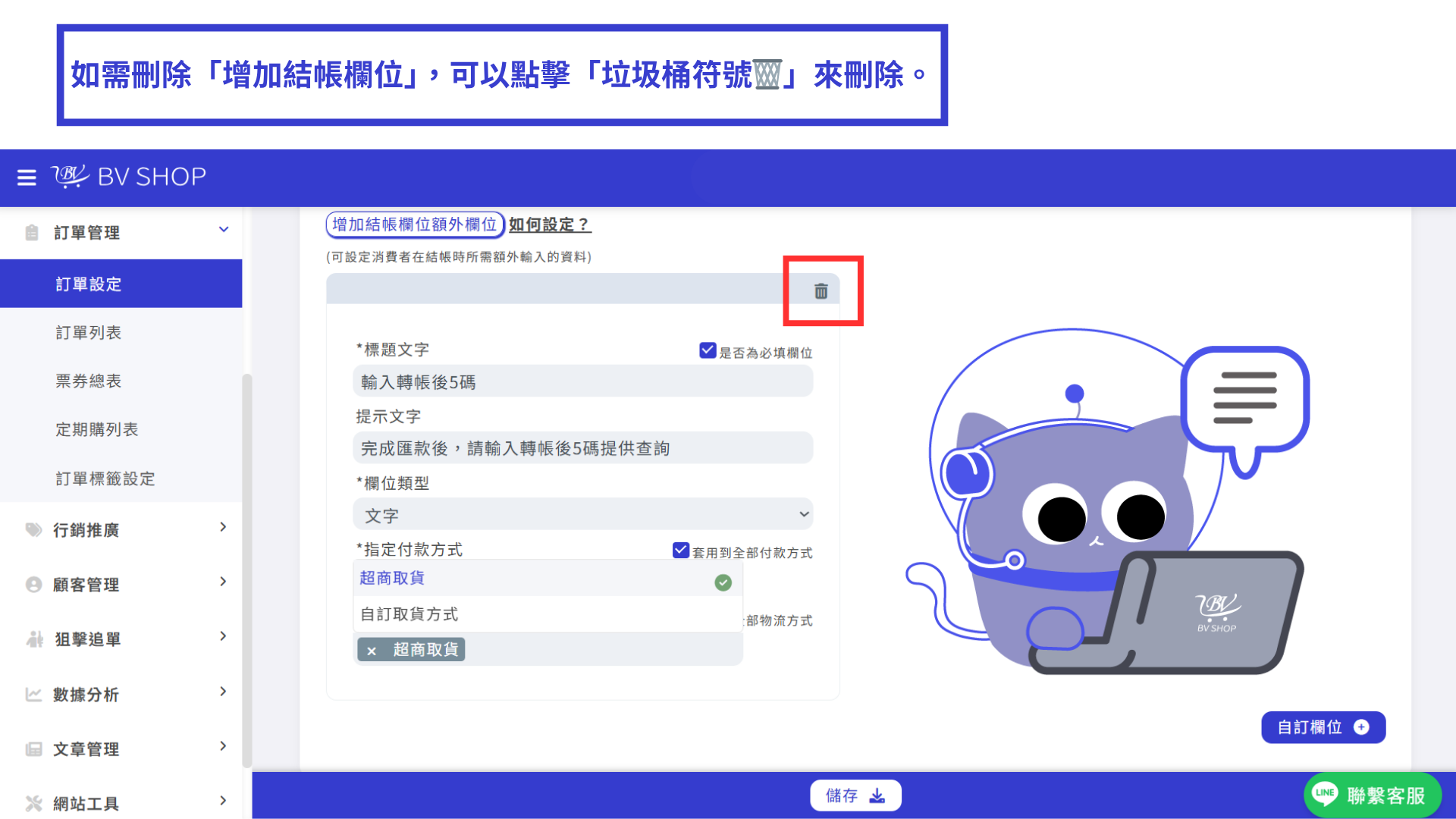
Task: Toggle 套用到全部付款方式 checkbox
Action: coord(681,551)
